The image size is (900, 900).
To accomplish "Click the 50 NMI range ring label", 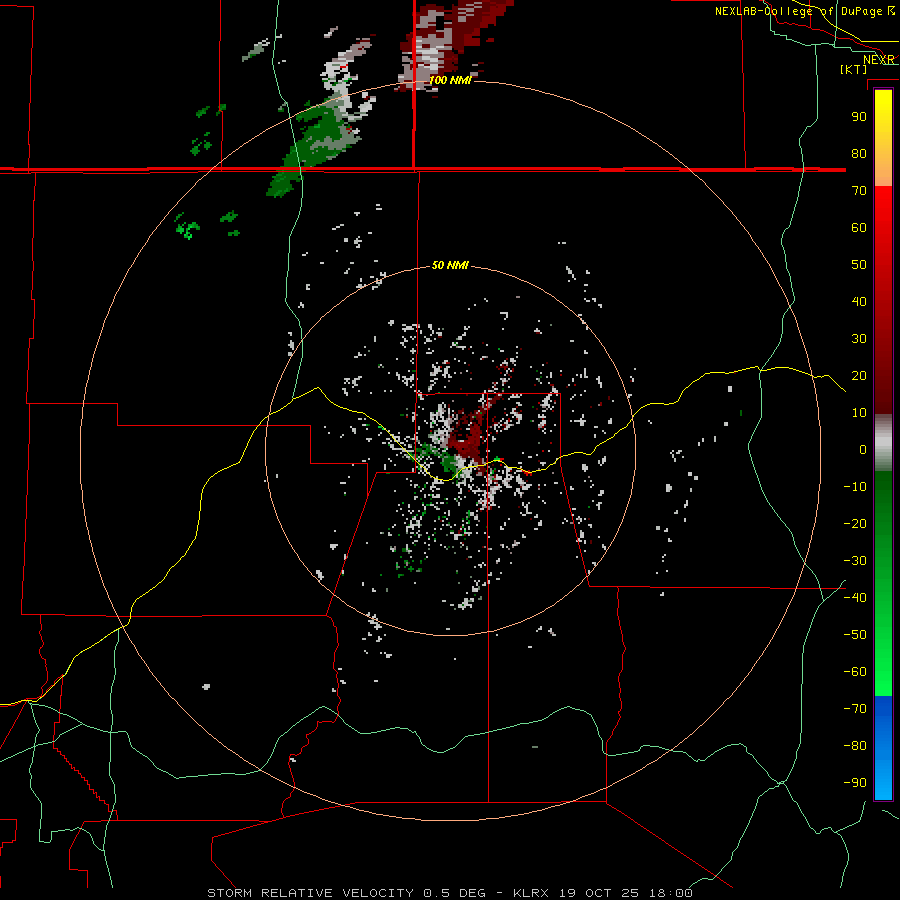I will pos(450,265).
